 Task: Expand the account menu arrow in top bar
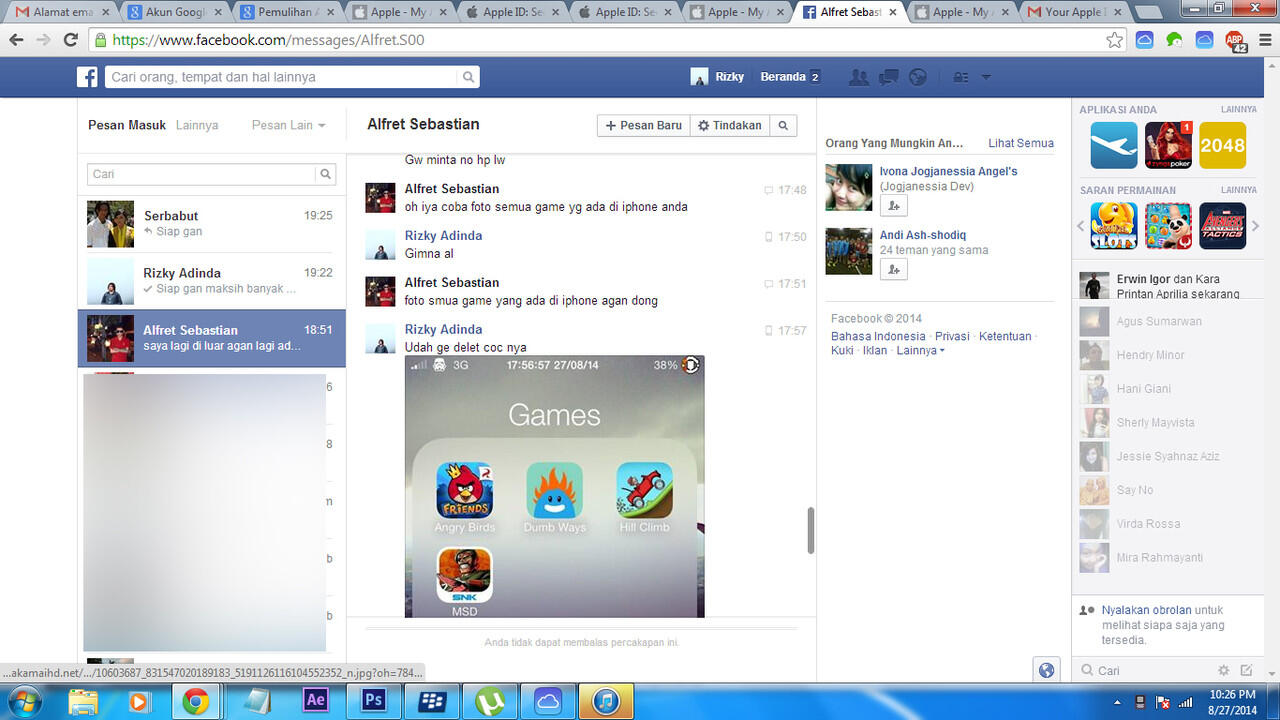tap(986, 77)
